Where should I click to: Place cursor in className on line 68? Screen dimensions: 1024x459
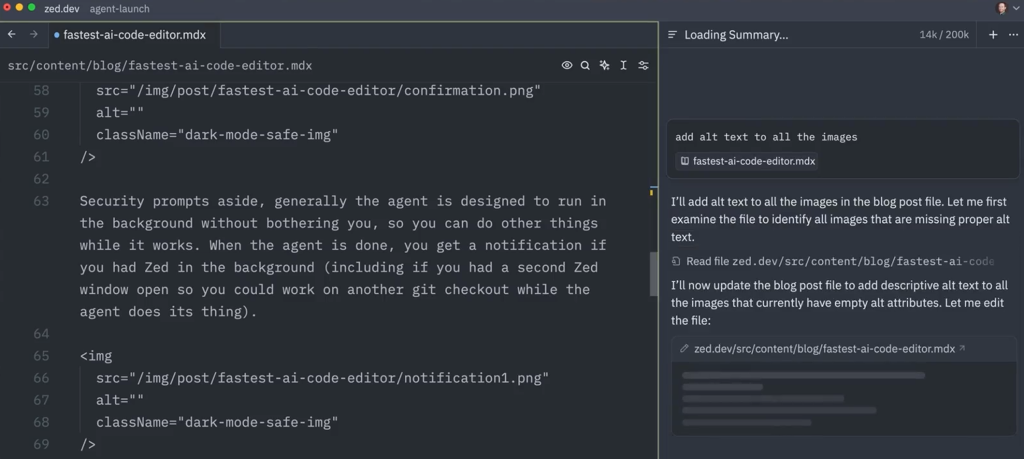pyautogui.click(x=217, y=422)
